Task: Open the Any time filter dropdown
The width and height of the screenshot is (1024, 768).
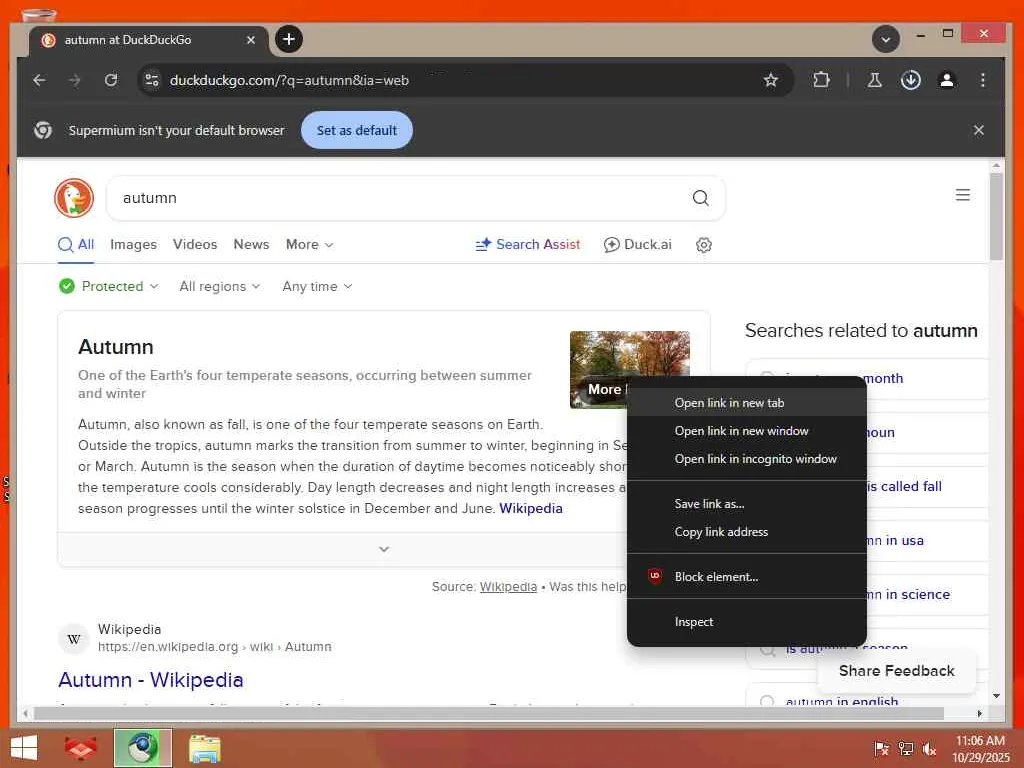Action: pos(317,286)
